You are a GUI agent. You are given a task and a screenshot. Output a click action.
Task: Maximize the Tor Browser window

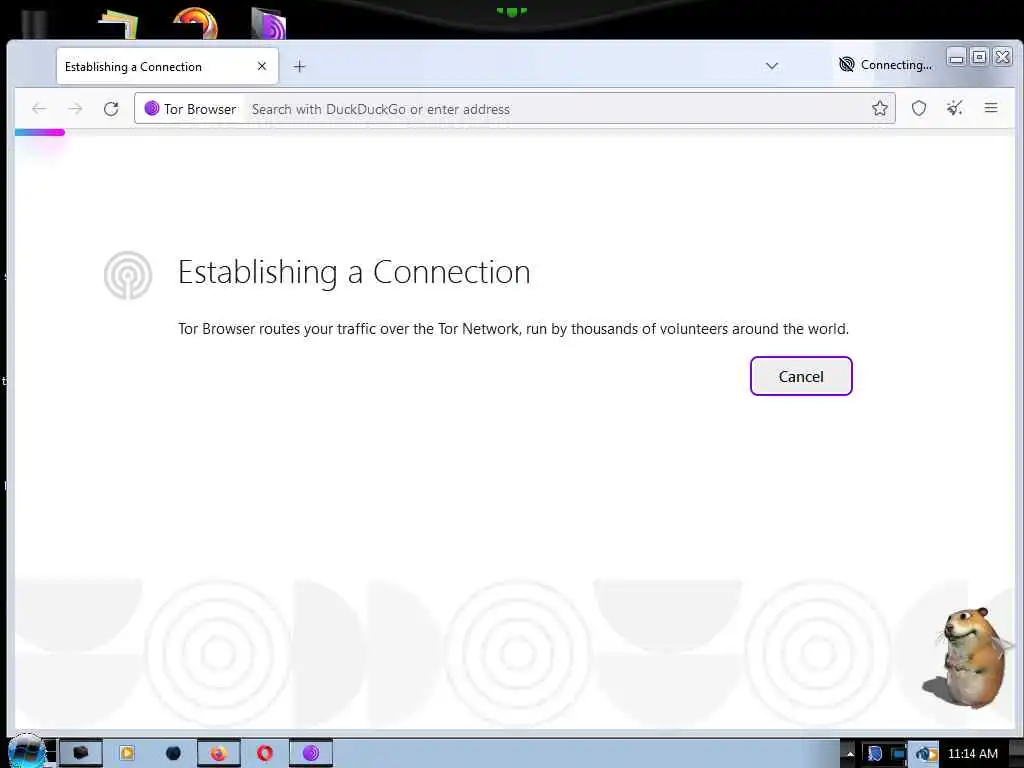979,57
